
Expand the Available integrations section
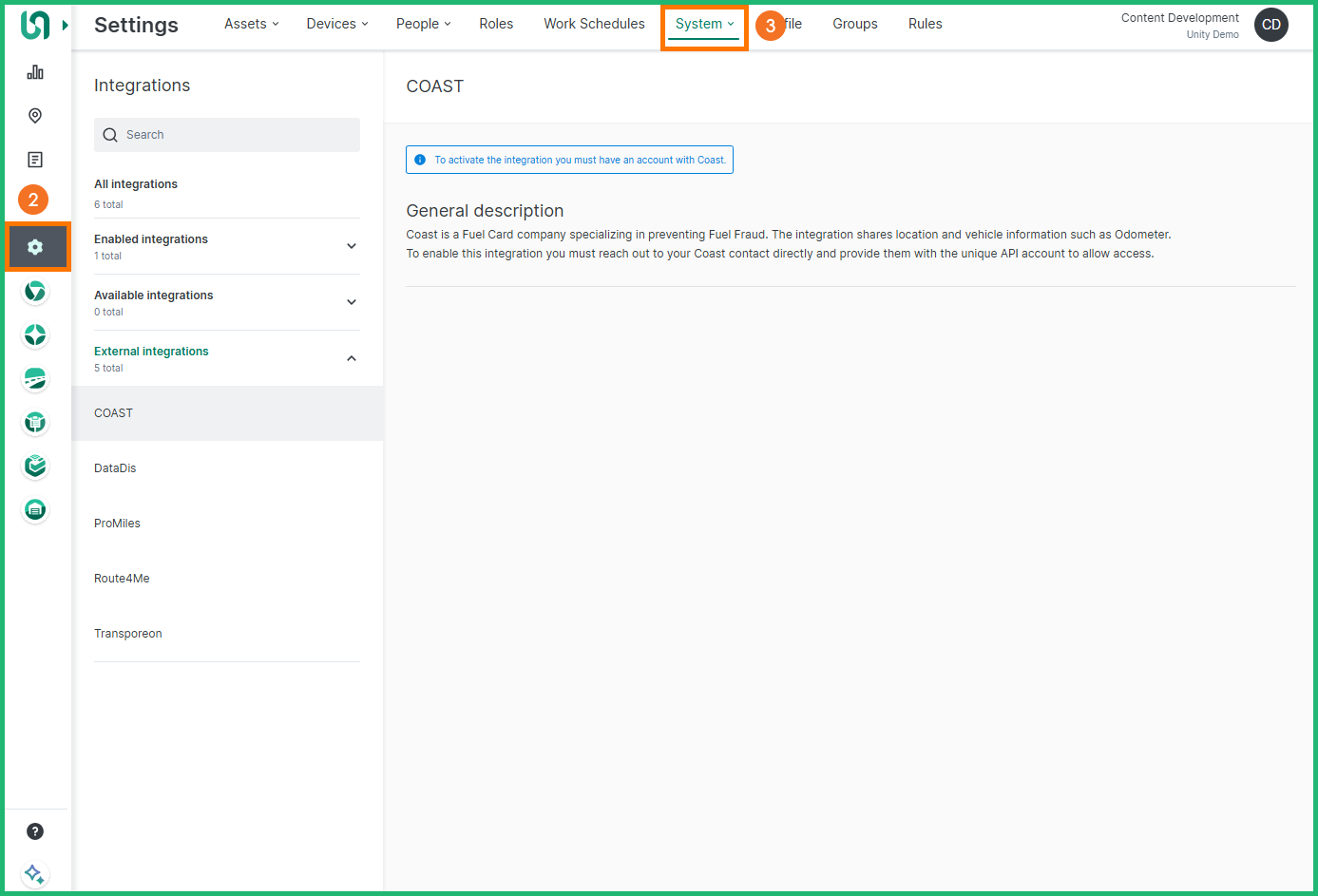(x=351, y=302)
